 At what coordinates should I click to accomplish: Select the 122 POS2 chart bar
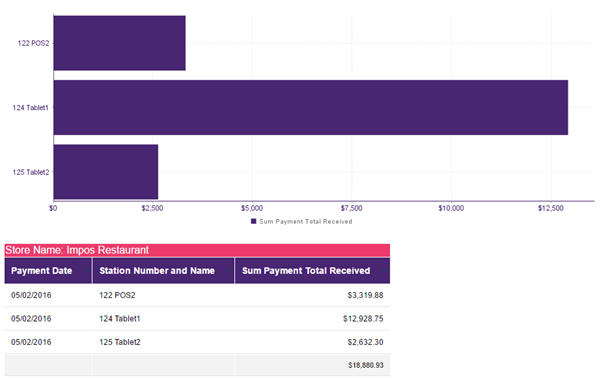click(120, 43)
